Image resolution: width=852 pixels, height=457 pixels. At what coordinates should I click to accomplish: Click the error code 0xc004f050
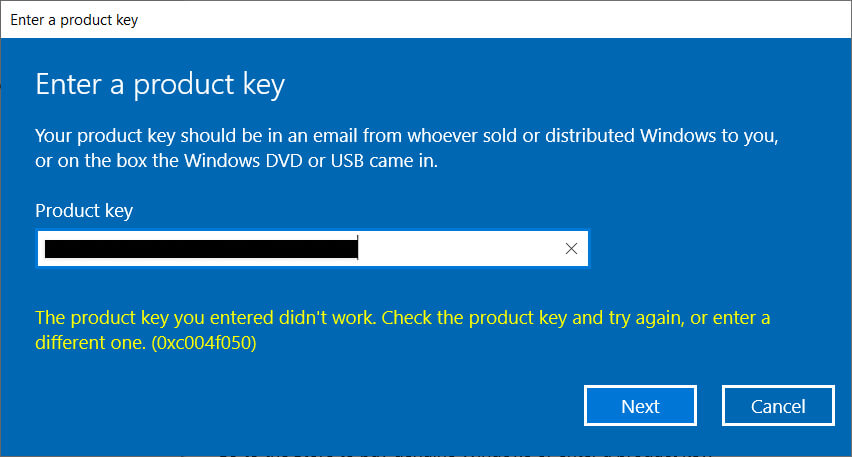(207, 344)
